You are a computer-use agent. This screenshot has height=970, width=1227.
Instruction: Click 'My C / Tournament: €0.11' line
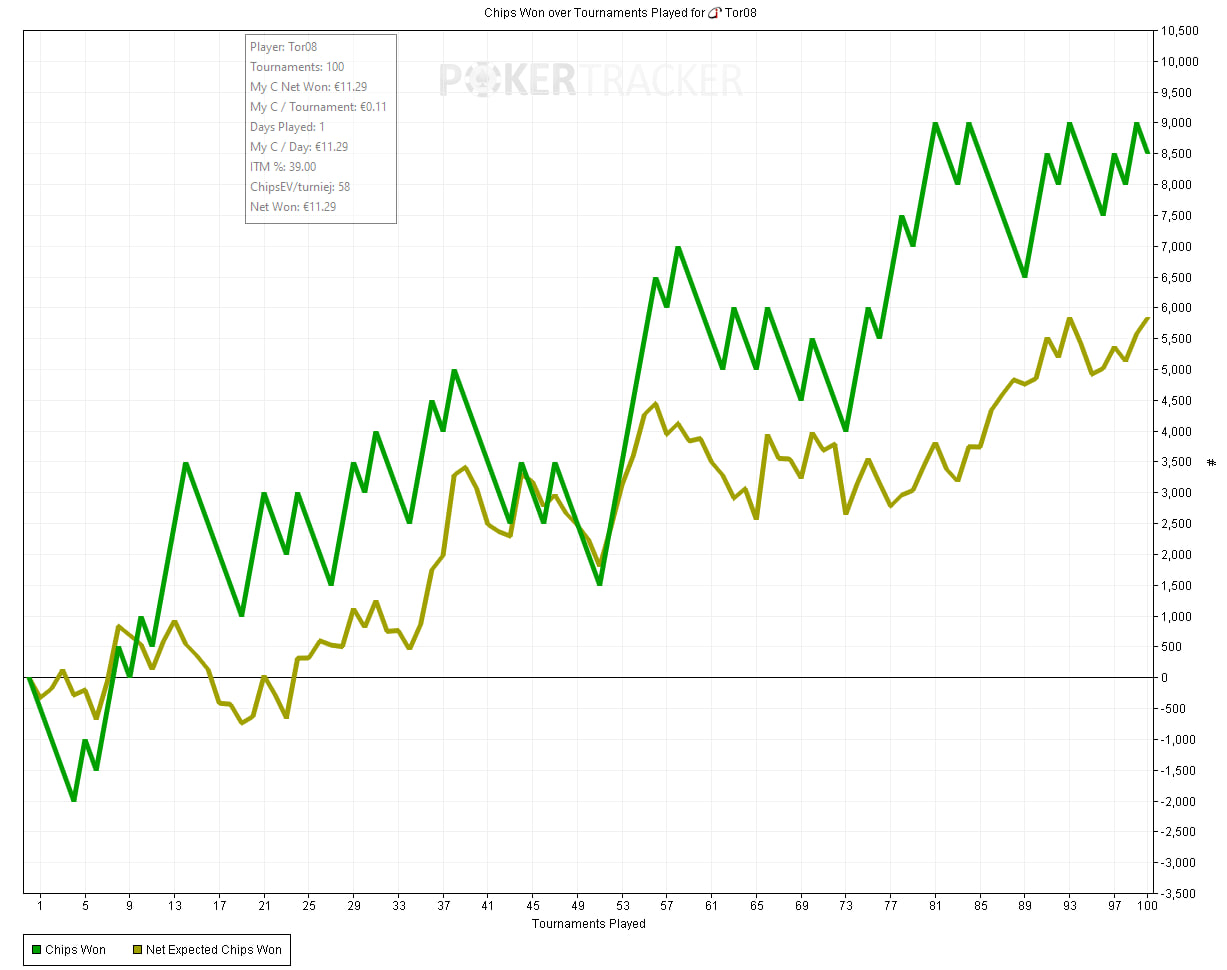tap(318, 106)
